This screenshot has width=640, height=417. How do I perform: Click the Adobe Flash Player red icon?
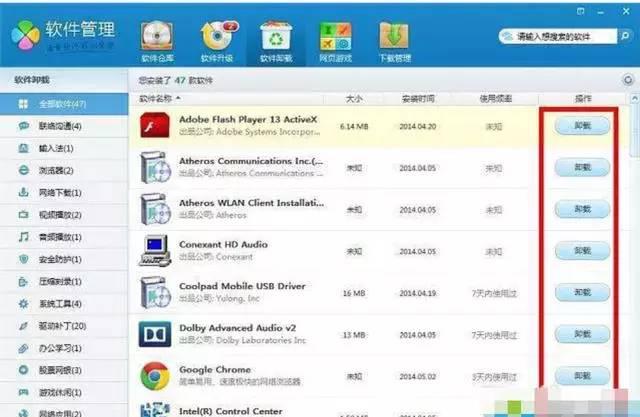point(155,125)
